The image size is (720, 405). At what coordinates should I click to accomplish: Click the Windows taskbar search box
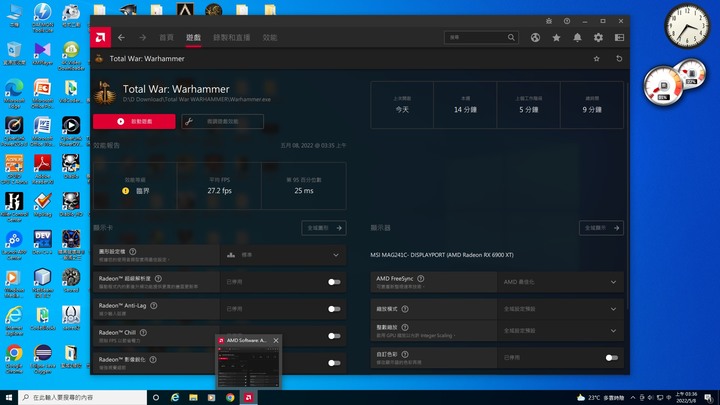(x=83, y=397)
